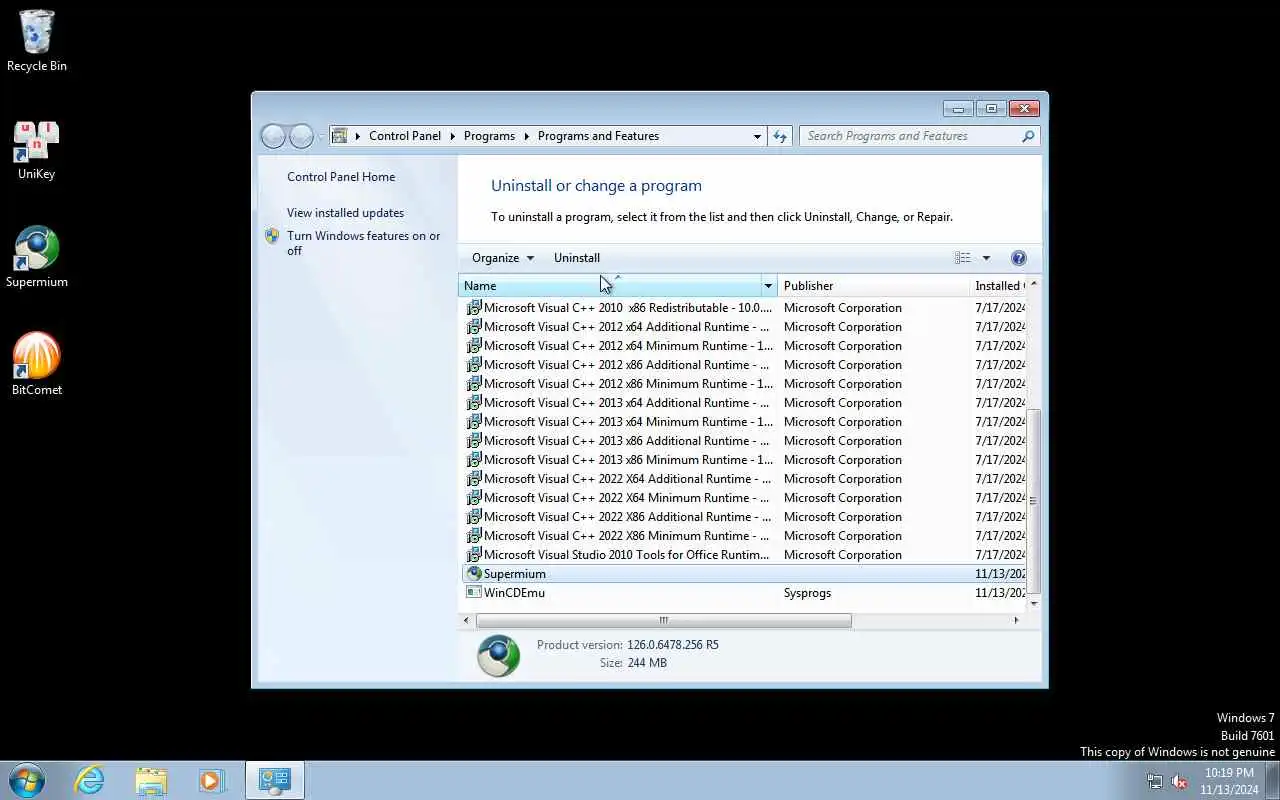
Task: Select the BitComet desktop shortcut
Action: [37, 365]
